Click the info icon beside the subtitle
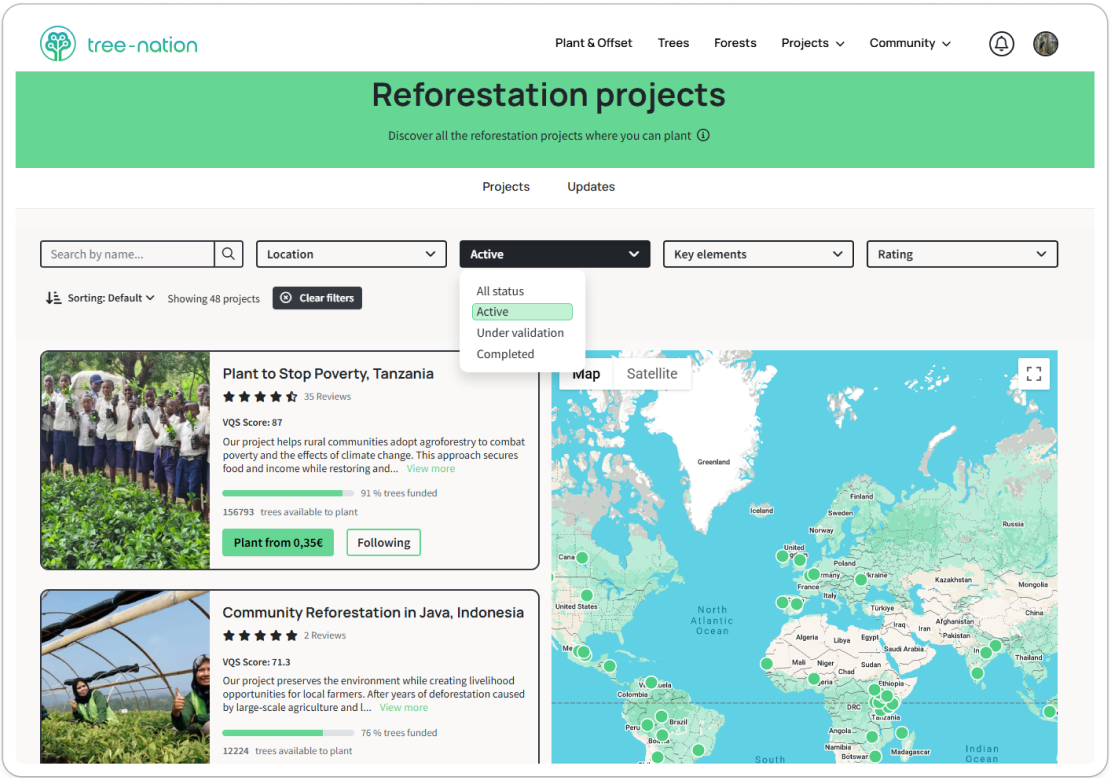 tap(703, 135)
